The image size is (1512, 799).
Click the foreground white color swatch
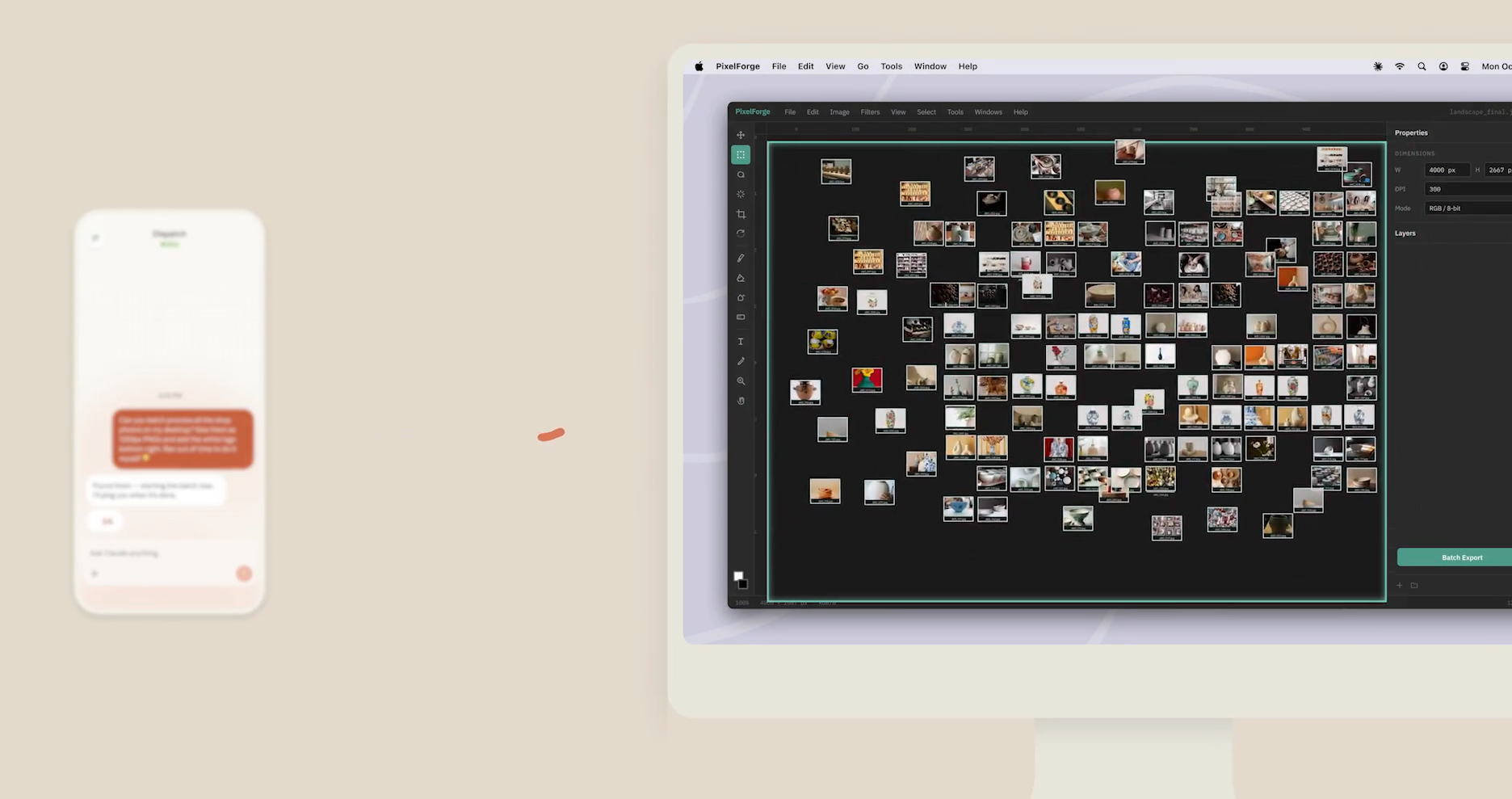[737, 576]
